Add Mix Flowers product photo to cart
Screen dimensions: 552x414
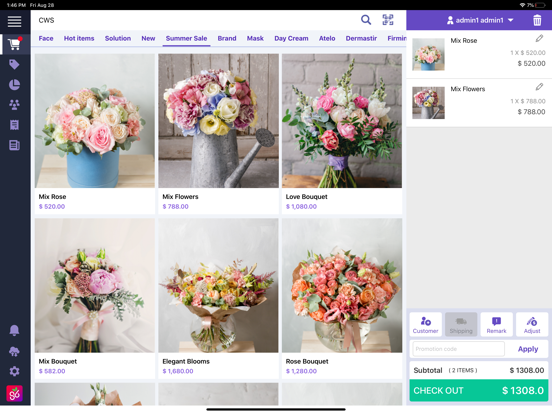(218, 121)
